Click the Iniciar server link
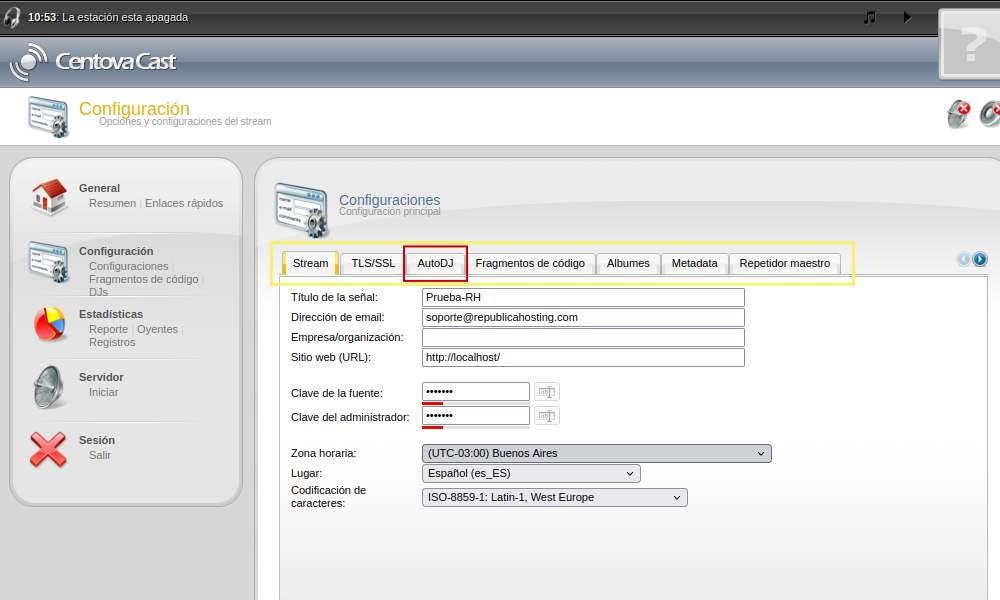The width and height of the screenshot is (1000, 600). pos(103,392)
